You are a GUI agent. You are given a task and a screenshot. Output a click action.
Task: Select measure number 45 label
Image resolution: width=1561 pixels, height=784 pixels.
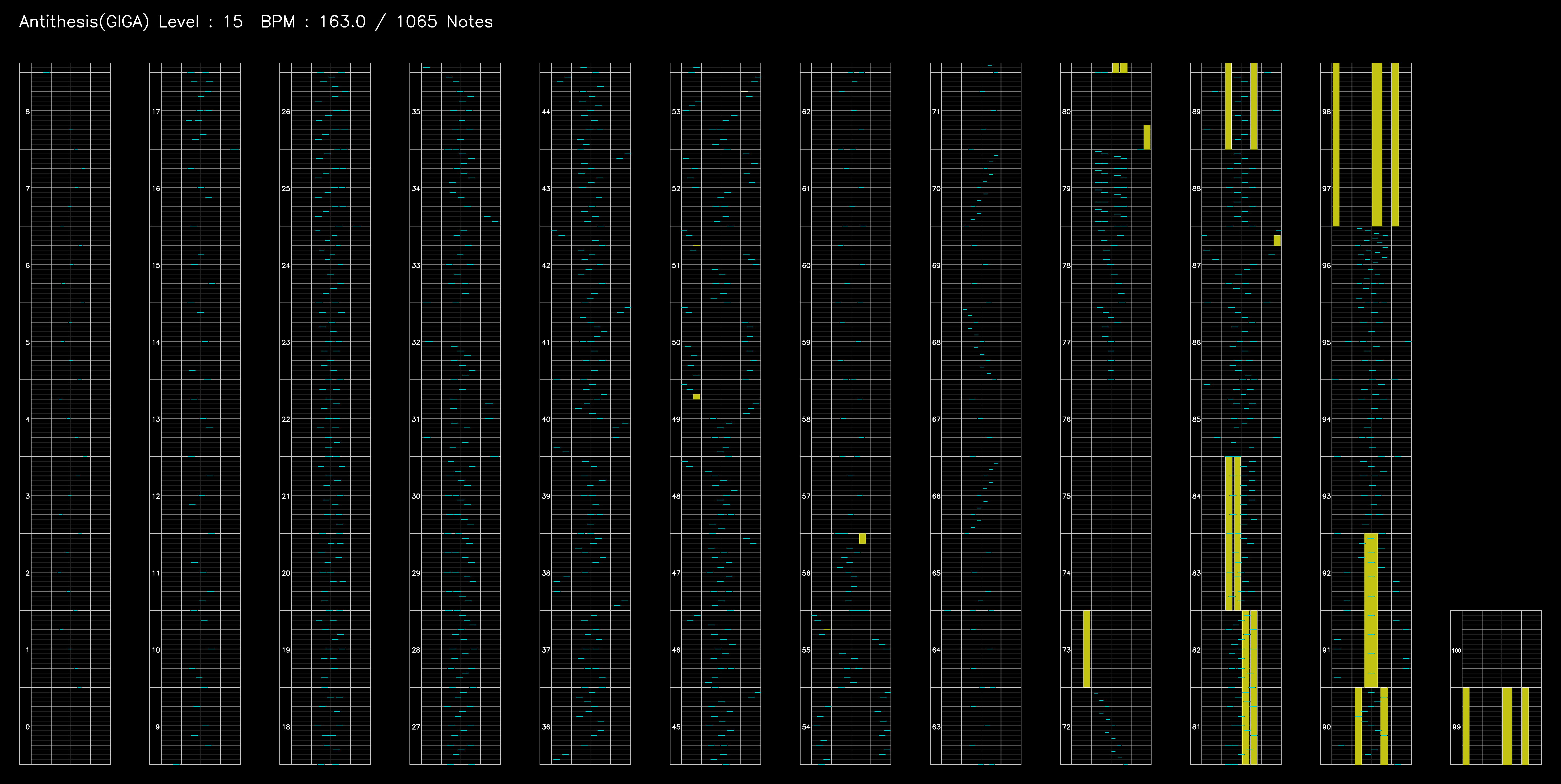pyautogui.click(x=676, y=726)
